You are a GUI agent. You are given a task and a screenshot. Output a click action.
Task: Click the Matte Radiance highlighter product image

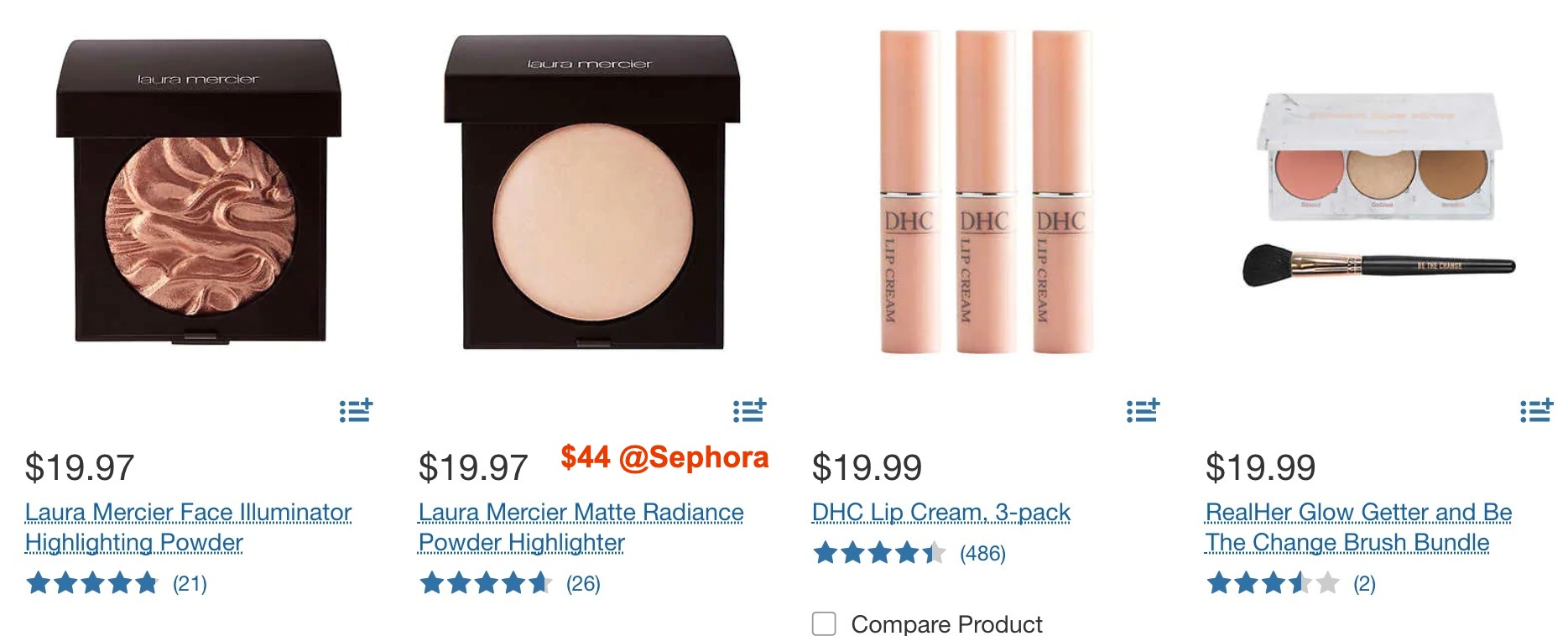(x=592, y=191)
